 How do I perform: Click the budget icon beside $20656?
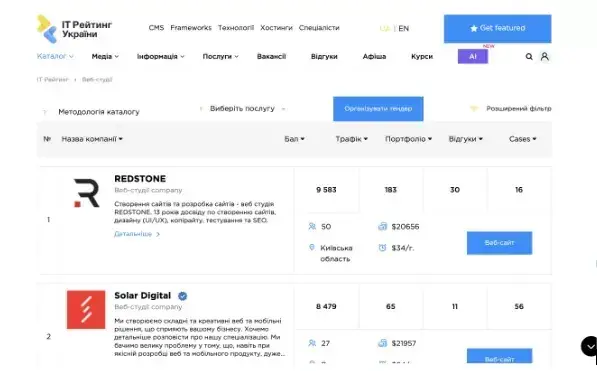tap(382, 227)
